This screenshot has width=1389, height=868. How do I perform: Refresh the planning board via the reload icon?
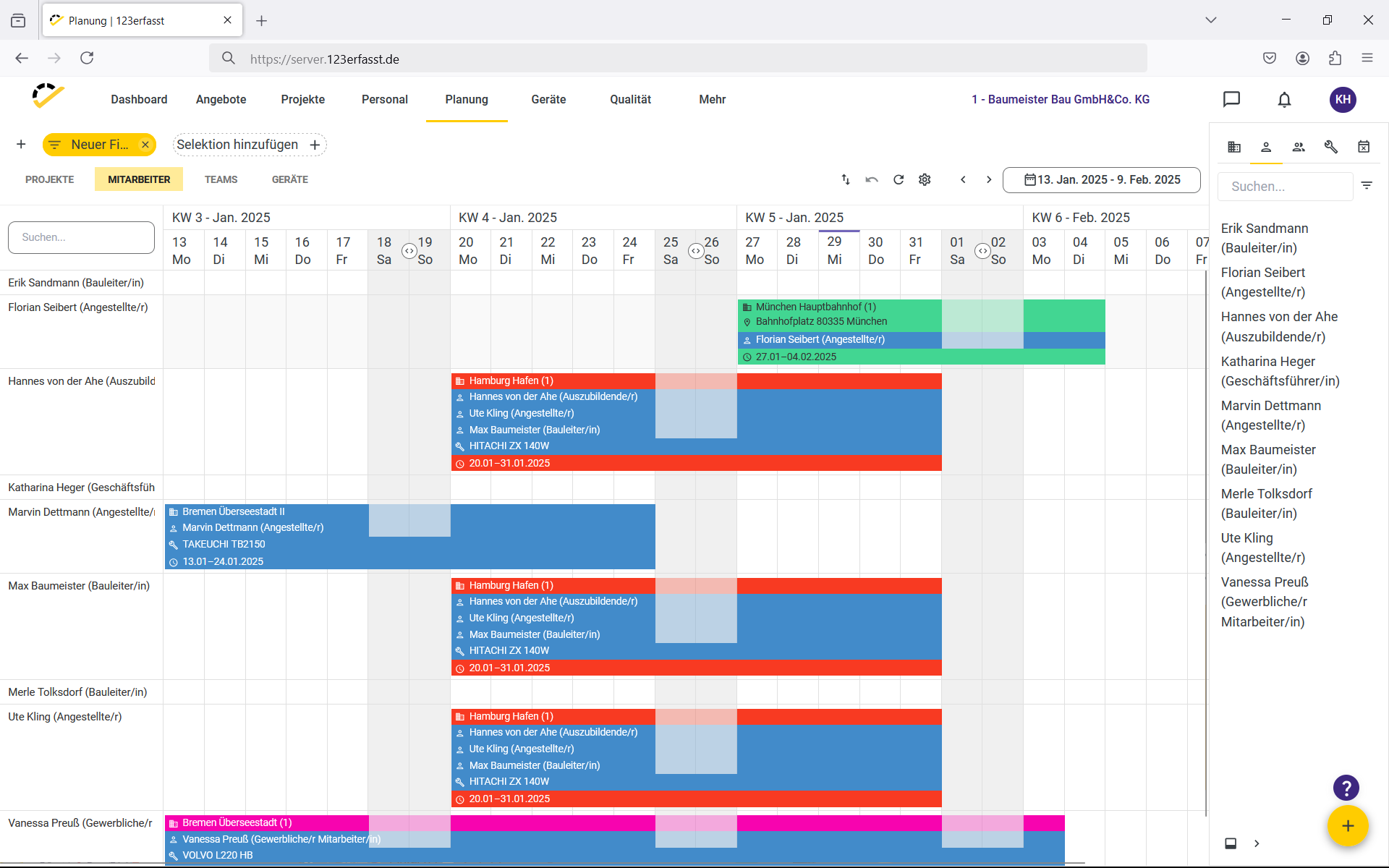(x=899, y=179)
